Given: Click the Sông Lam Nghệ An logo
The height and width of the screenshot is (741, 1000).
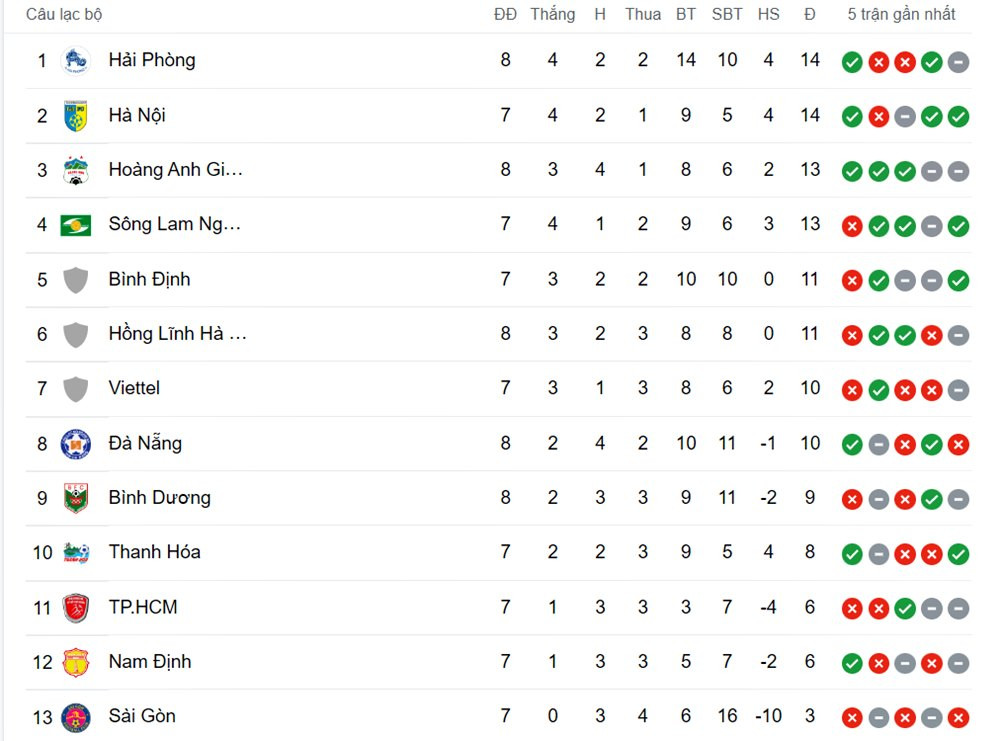Looking at the screenshot, I should click(x=75, y=225).
